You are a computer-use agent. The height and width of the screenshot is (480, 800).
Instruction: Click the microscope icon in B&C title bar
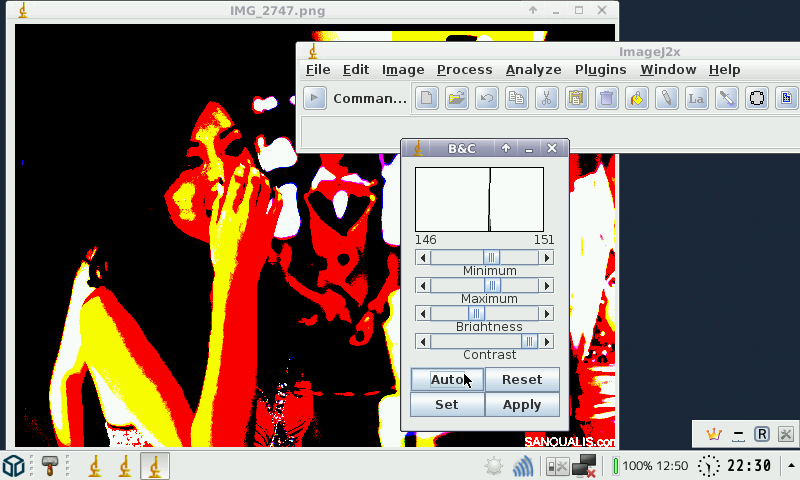point(418,148)
